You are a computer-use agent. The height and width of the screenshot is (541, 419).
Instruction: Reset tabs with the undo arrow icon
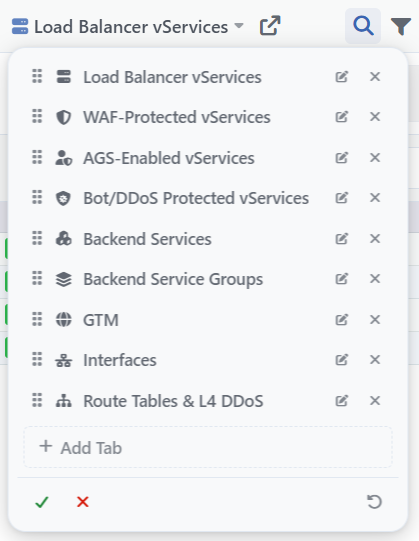coord(374,502)
